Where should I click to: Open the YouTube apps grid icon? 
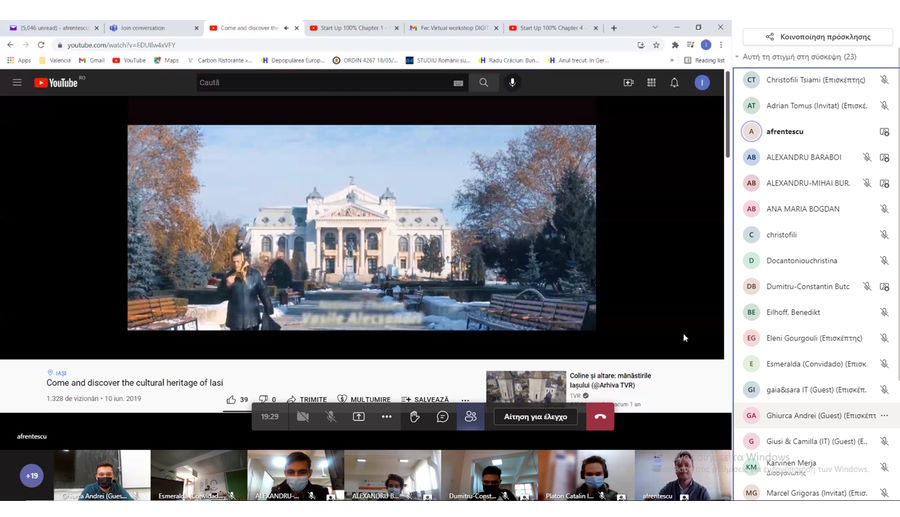click(x=651, y=83)
